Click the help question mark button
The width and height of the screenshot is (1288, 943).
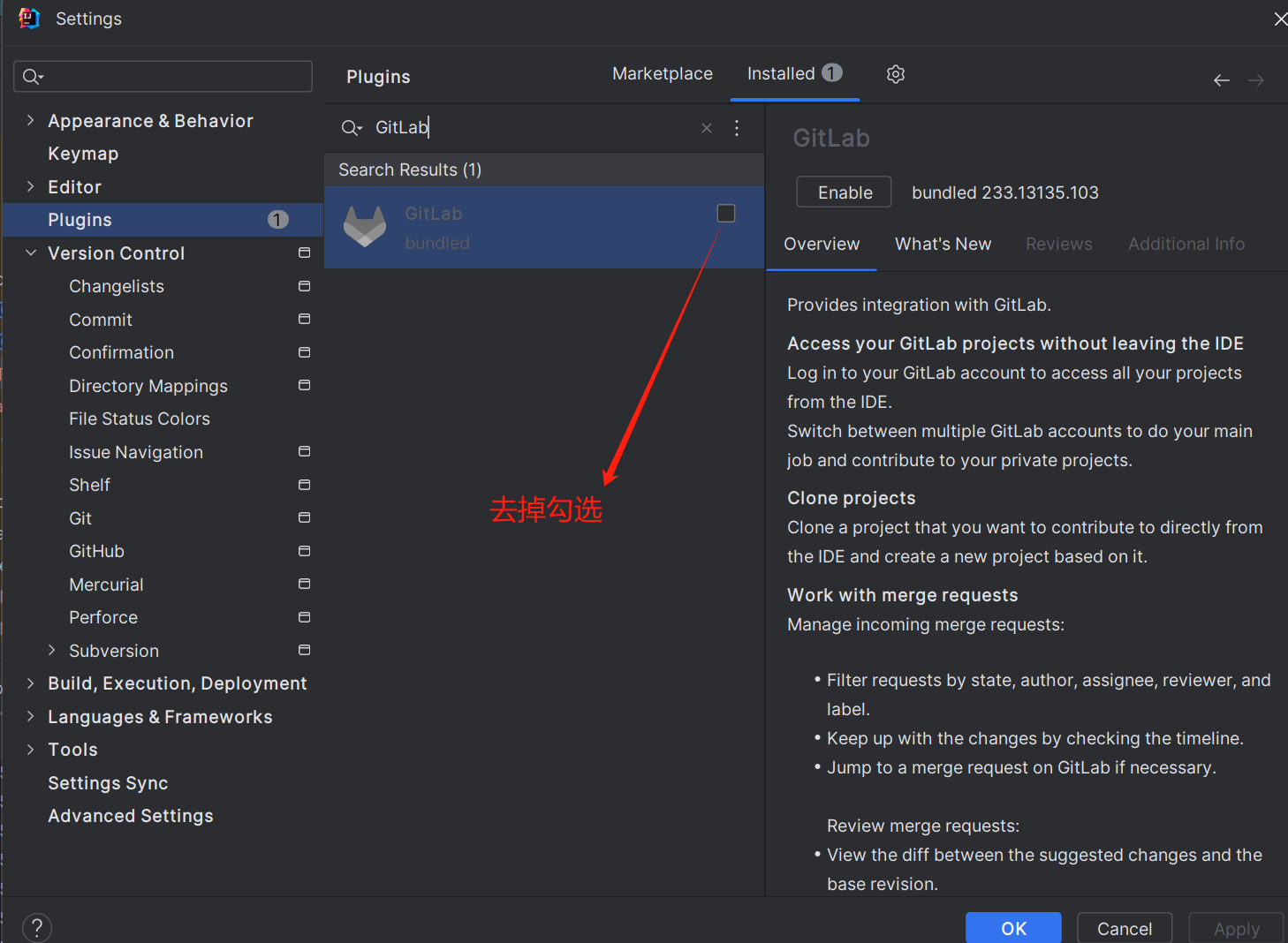point(37,928)
